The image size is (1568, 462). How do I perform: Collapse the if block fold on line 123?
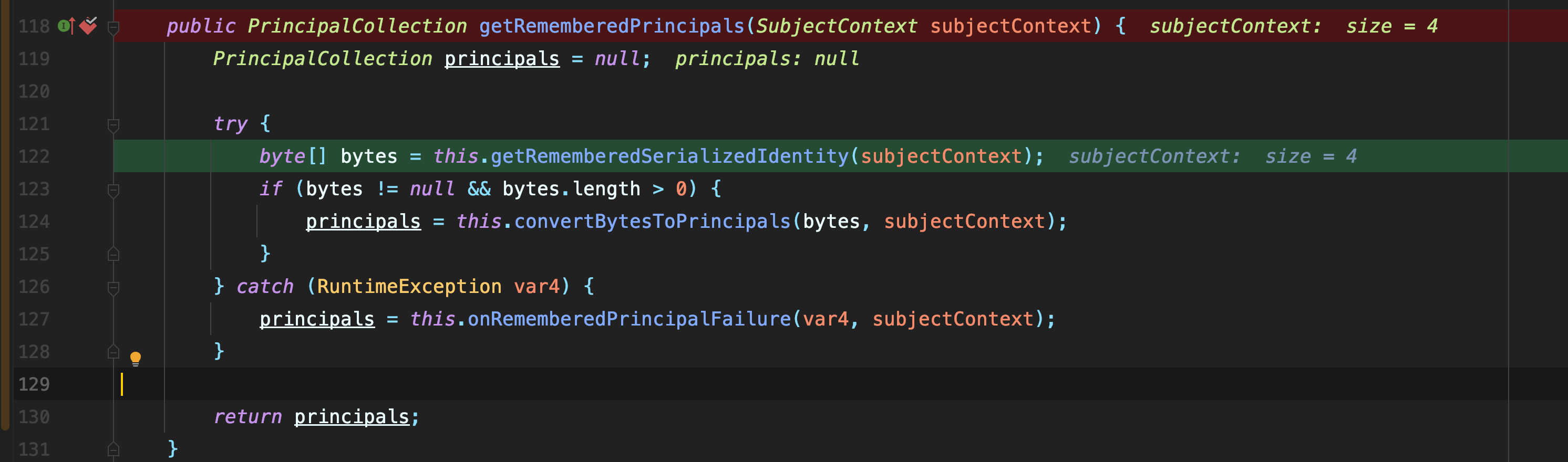113,190
